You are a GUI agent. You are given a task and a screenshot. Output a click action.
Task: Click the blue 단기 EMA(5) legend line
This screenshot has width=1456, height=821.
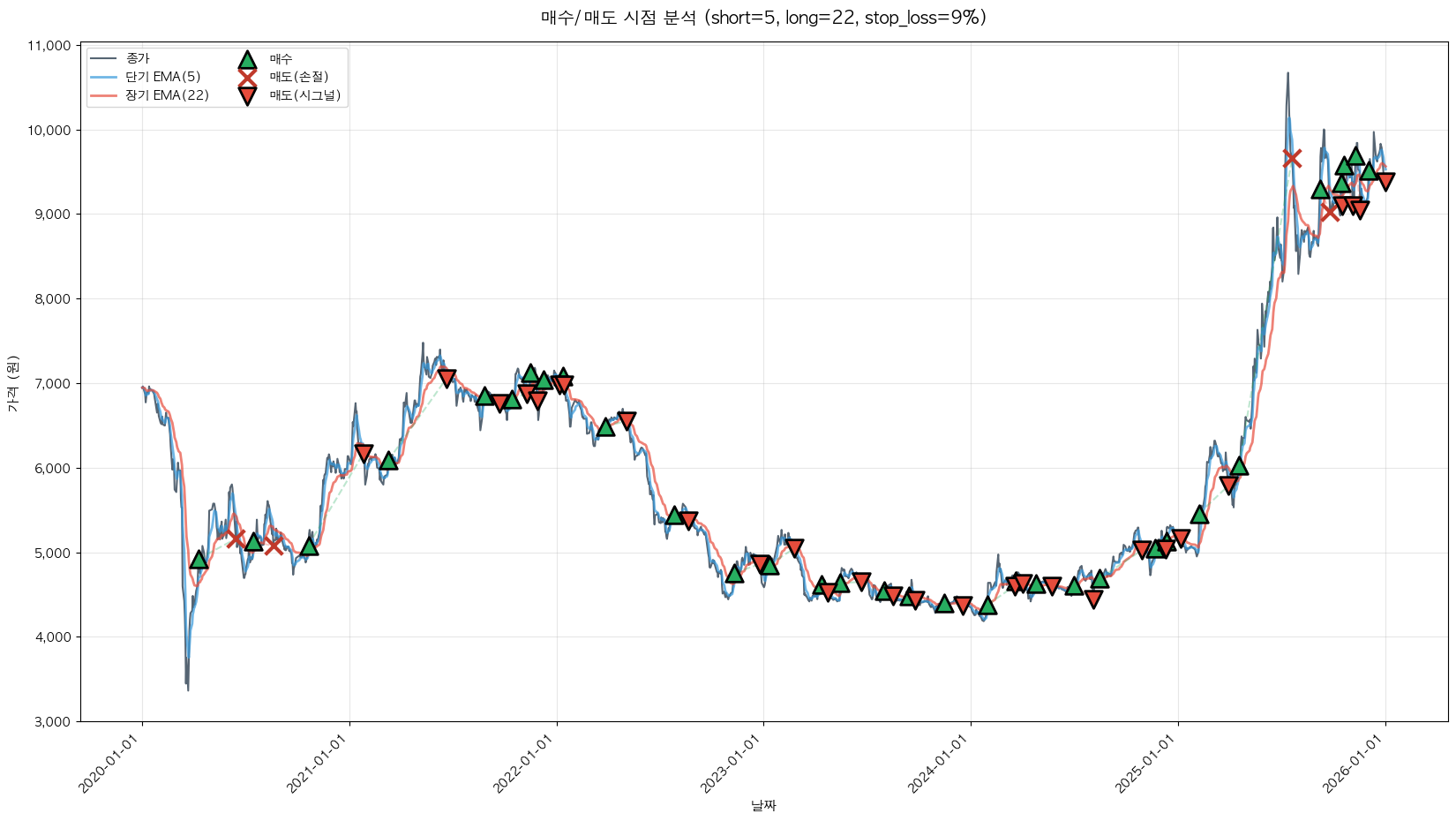pyautogui.click(x=104, y=78)
